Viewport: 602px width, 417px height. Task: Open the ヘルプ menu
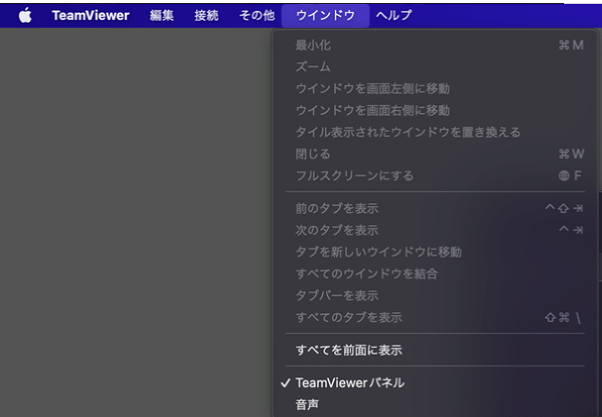pos(394,16)
